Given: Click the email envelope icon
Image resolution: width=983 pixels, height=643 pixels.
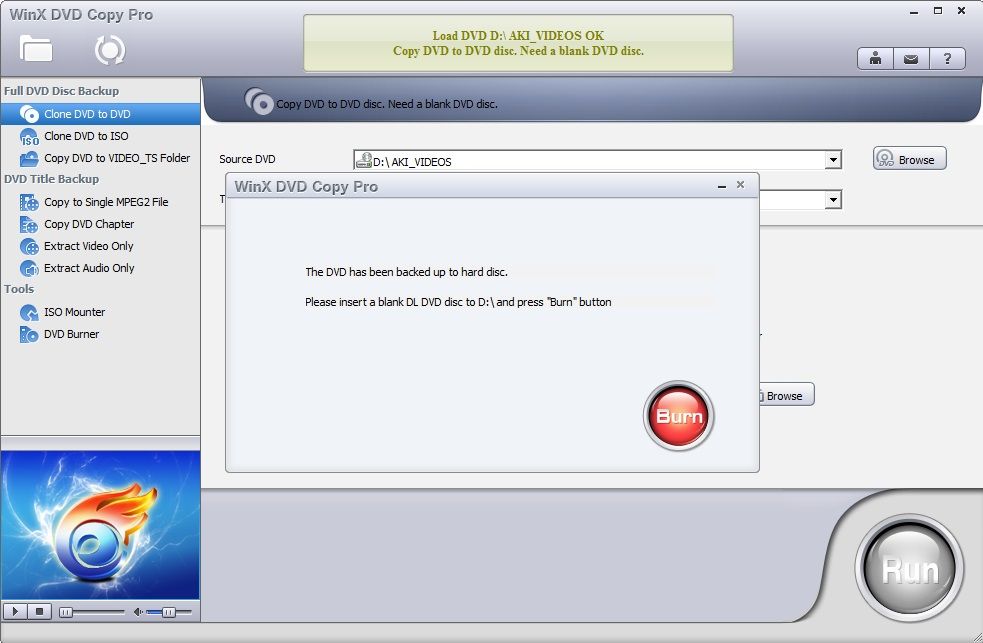Looking at the screenshot, I should [x=911, y=59].
